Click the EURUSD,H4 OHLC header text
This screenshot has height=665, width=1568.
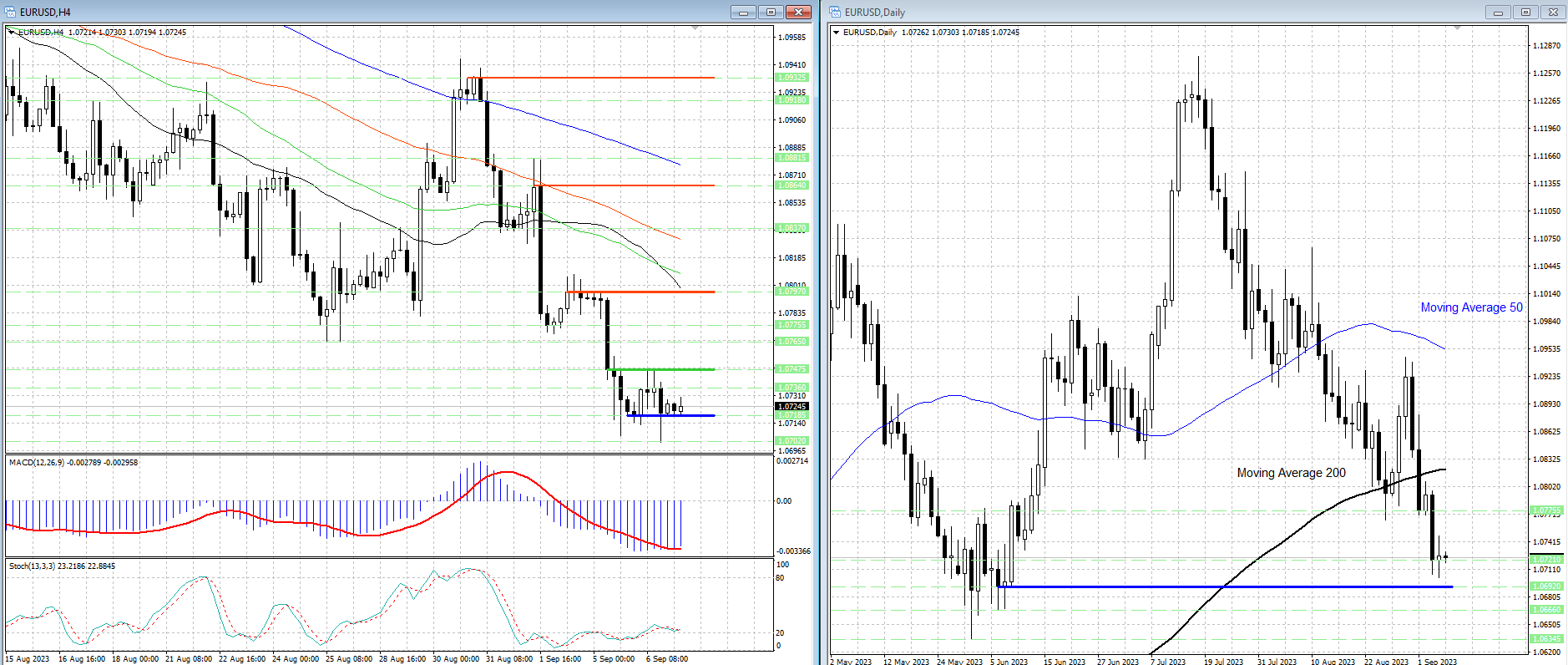pos(102,32)
